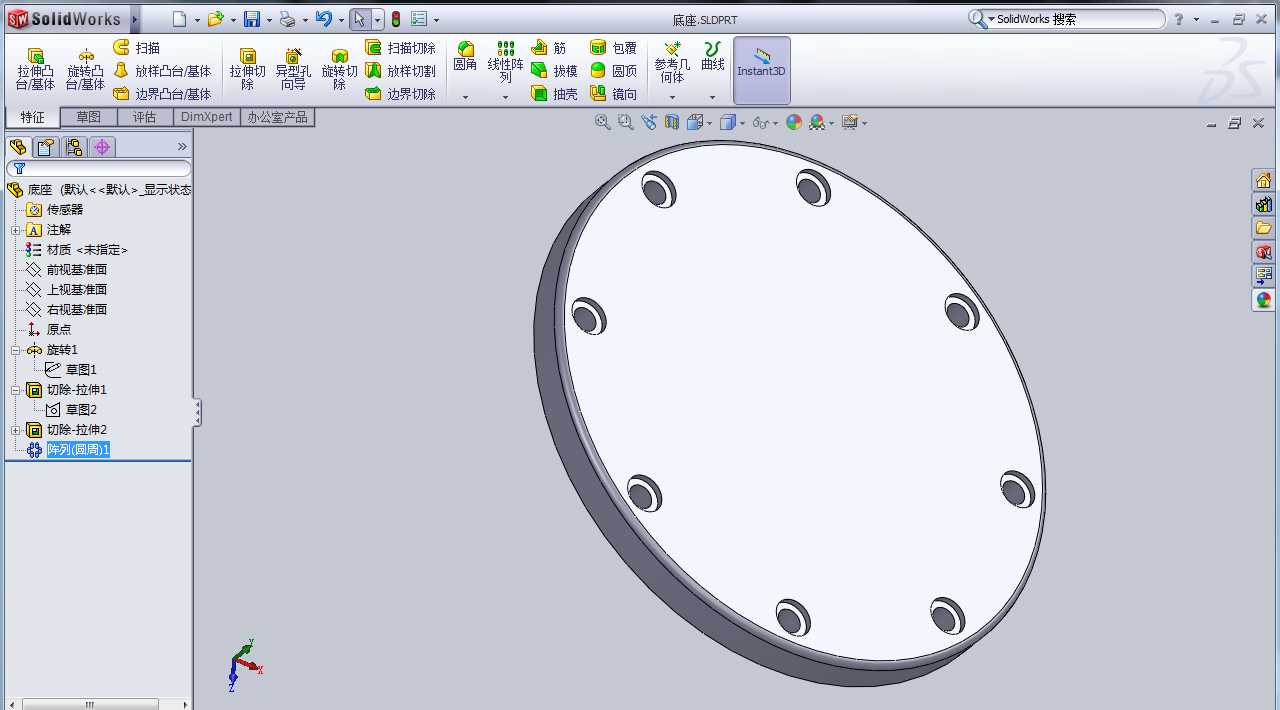Viewport: 1280px width, 710px height.
Task: Switch to the 特征 tab
Action: click(x=32, y=117)
